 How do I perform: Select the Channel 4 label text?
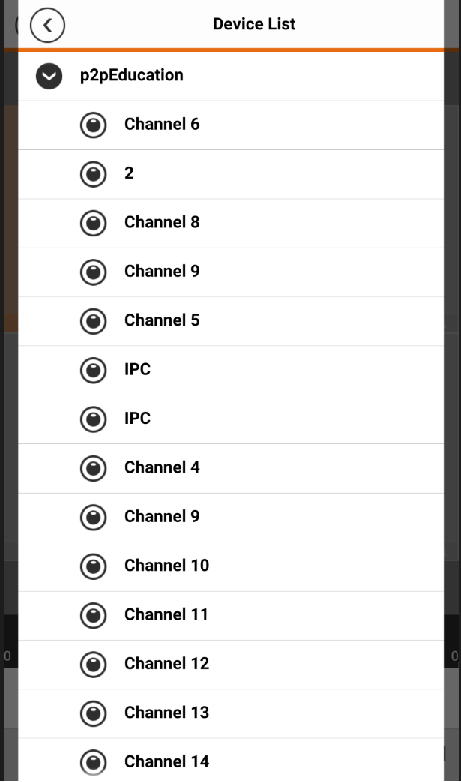click(162, 468)
